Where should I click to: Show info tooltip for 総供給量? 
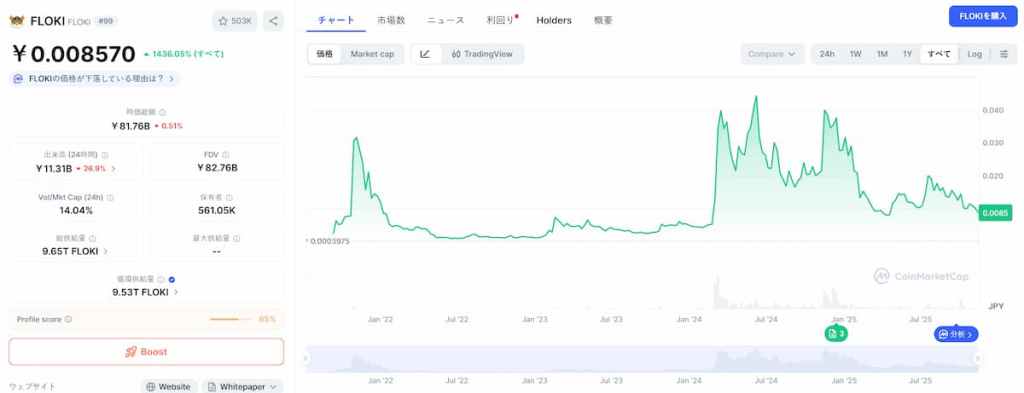point(92,238)
